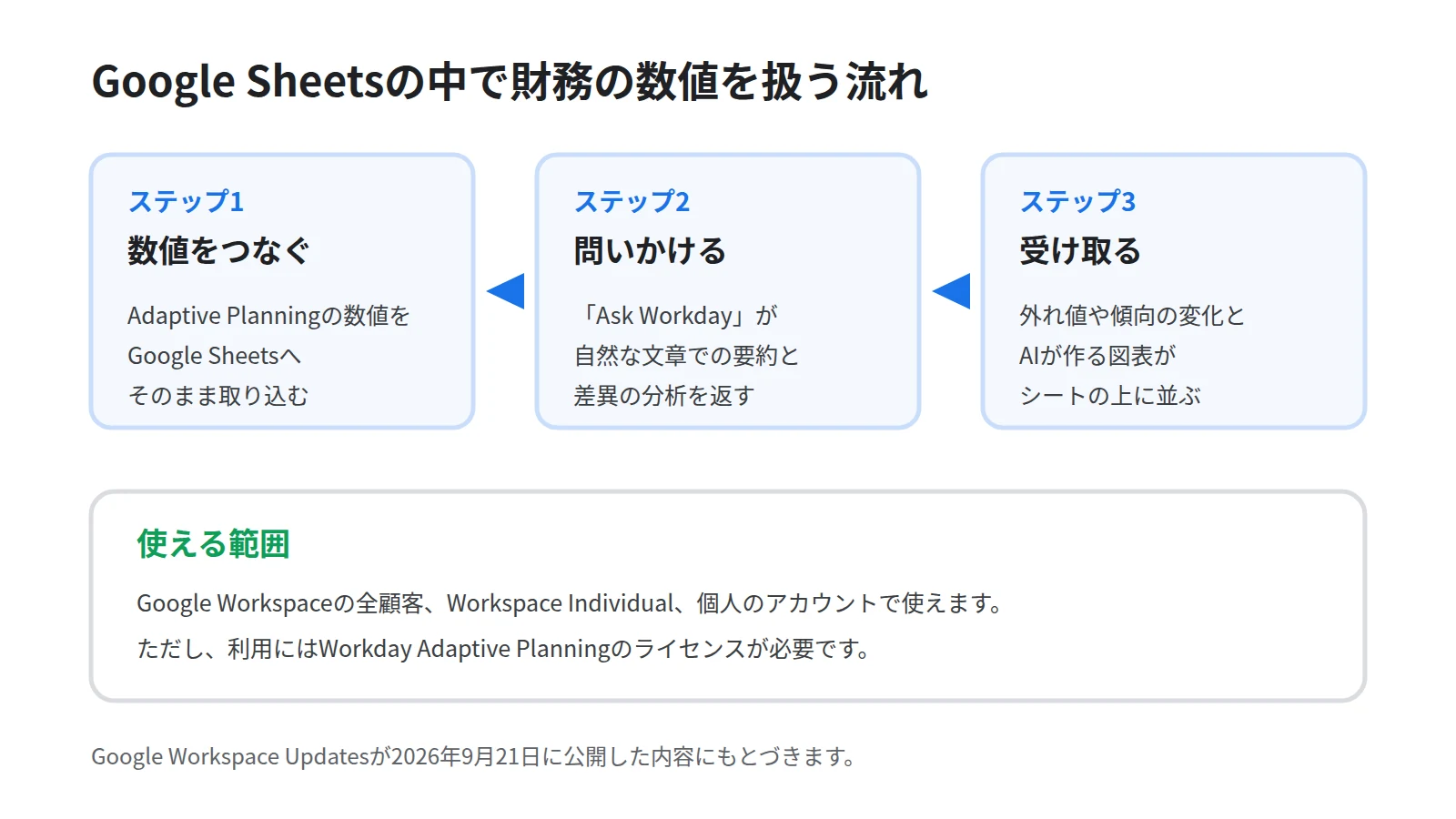Click the line '外れ値や傾向の変化と'
The height and width of the screenshot is (819, 1456).
pos(1132,316)
